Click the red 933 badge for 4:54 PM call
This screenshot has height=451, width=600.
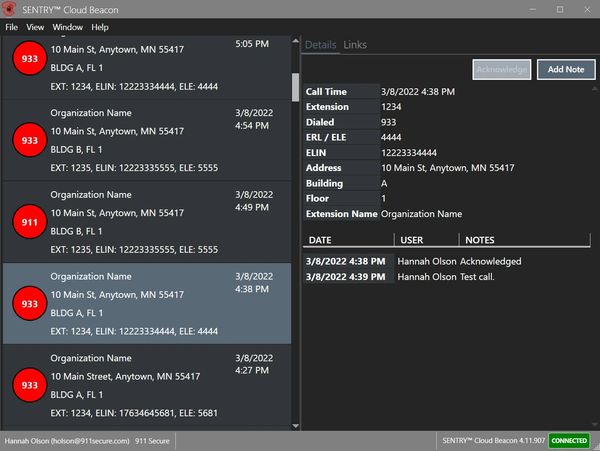click(x=29, y=140)
